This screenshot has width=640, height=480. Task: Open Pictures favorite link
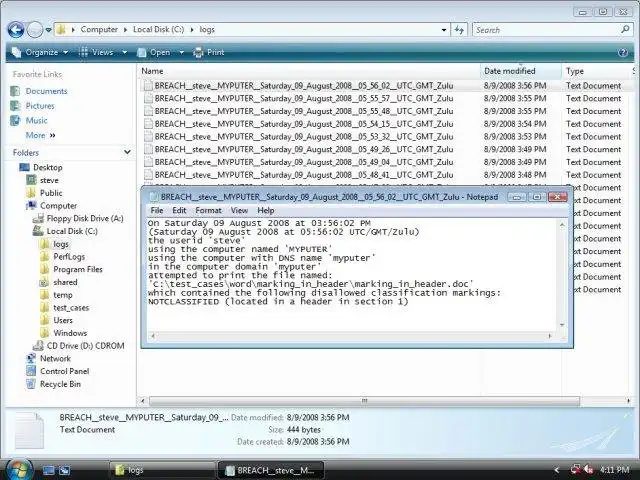pos(40,106)
